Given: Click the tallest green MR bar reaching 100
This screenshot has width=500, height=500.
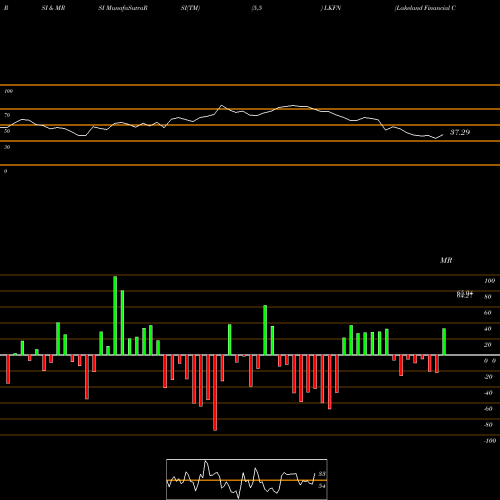Looking at the screenshot, I should 115,316.
